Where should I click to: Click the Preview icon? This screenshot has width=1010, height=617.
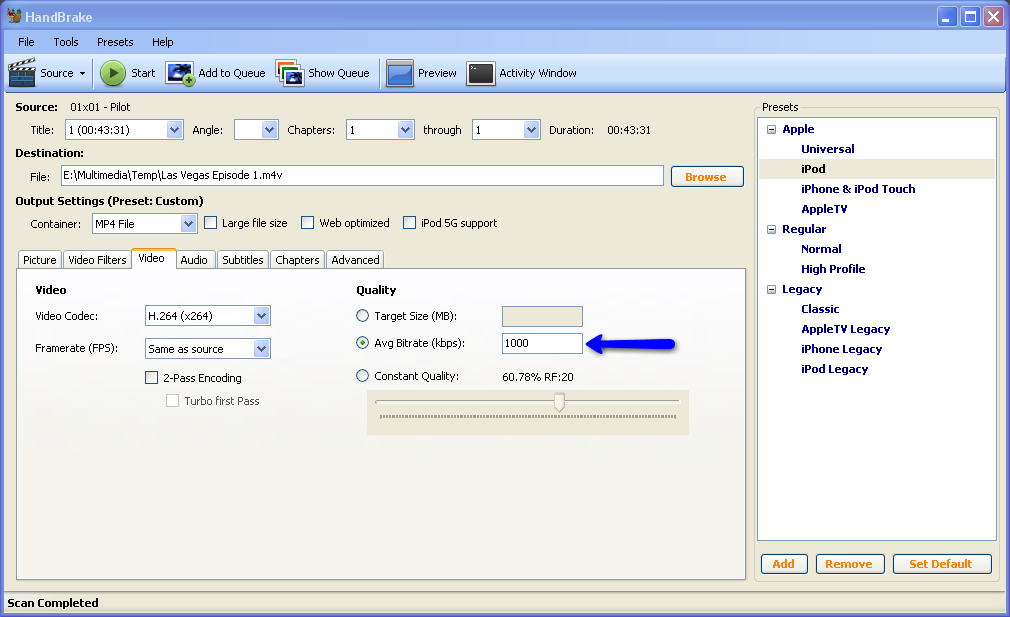(399, 73)
